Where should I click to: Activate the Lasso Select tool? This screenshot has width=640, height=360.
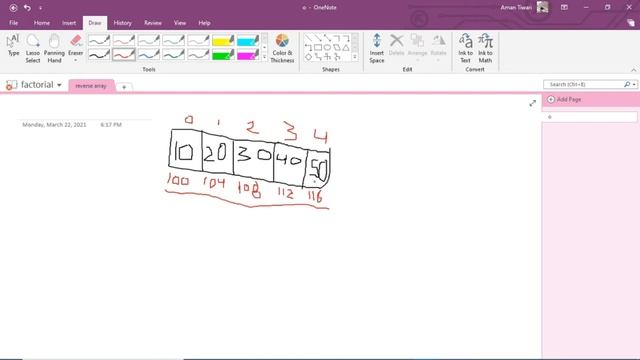tap(33, 49)
